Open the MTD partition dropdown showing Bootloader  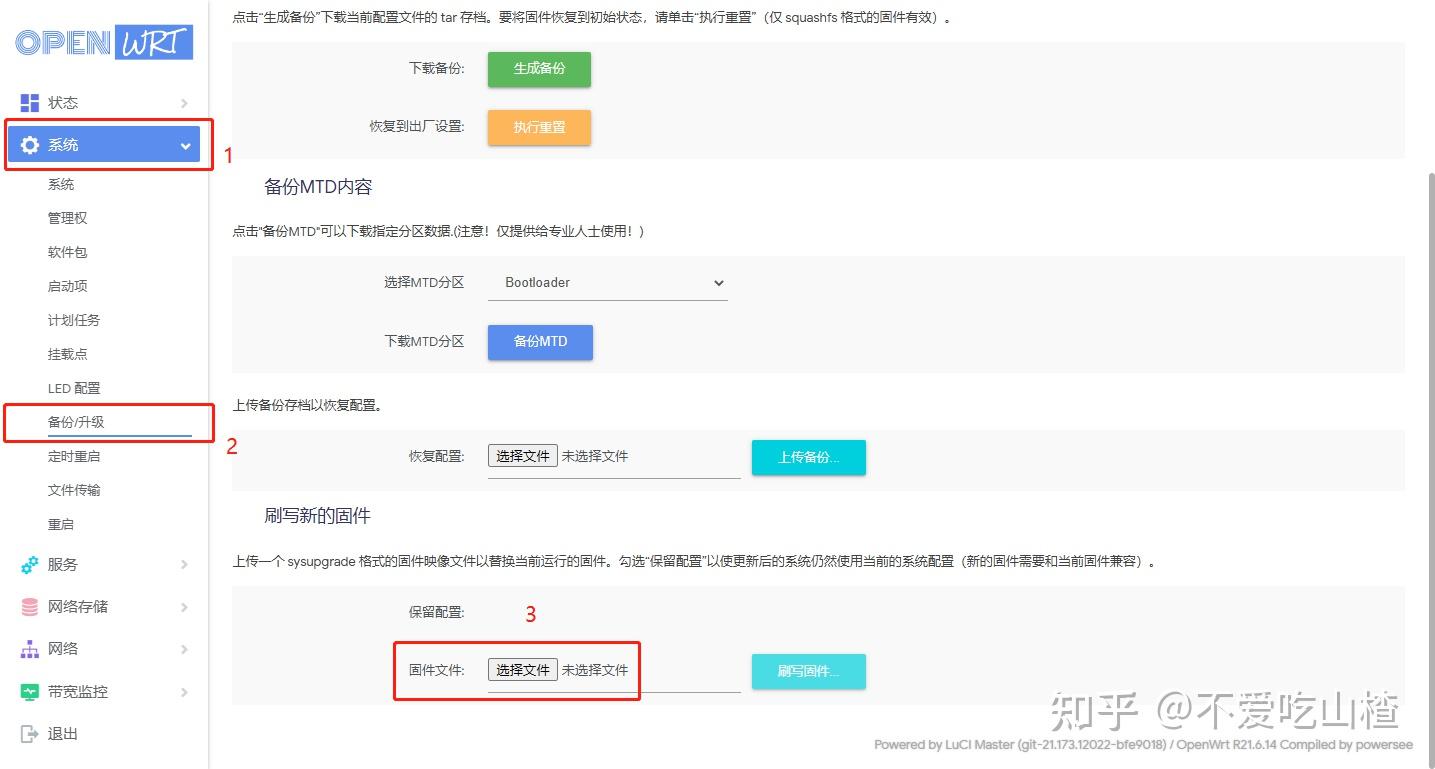coord(606,282)
